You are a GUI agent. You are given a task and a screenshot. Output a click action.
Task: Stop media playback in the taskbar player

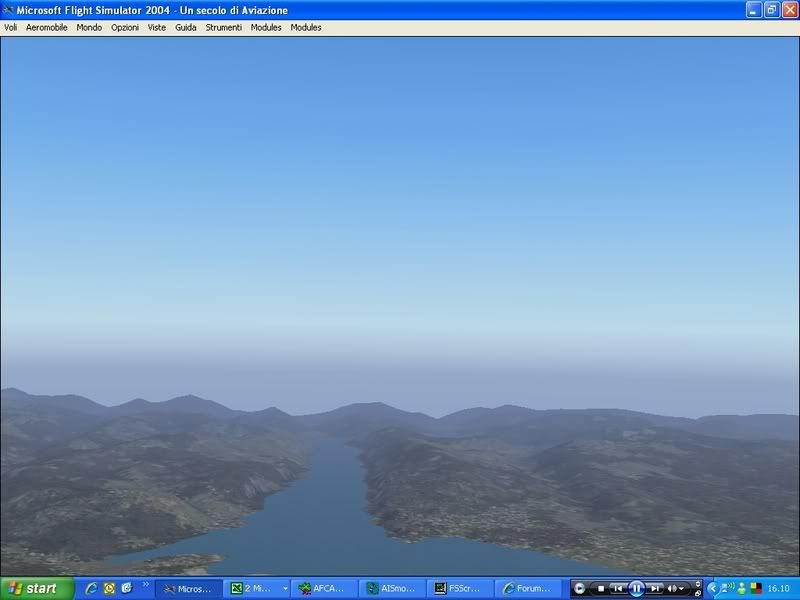coord(601,589)
